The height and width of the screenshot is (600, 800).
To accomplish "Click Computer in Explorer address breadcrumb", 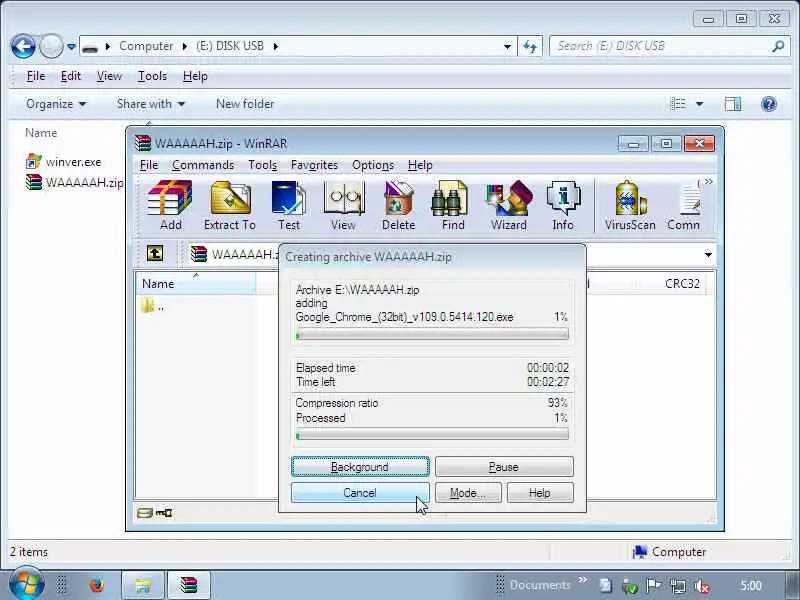I will coord(146,46).
